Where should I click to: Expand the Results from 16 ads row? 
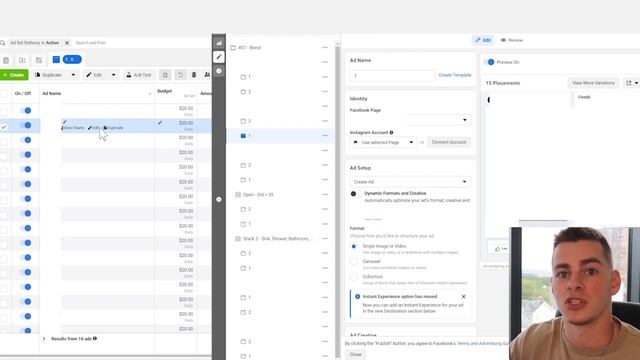click(x=44, y=339)
